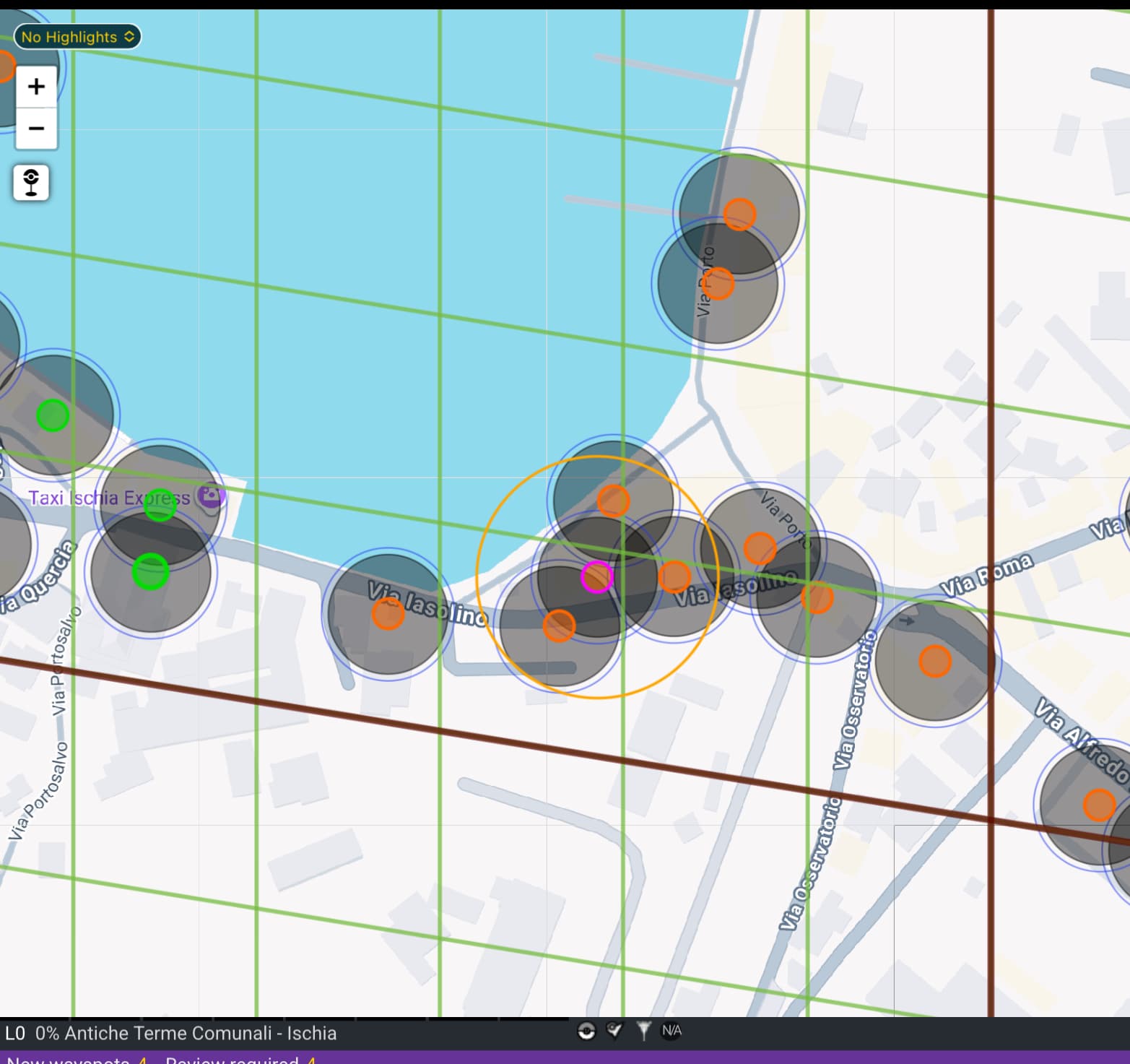This screenshot has height=1064, width=1130.
Task: Select orange marker on the shoreline inside yellow ring
Action: tap(614, 501)
